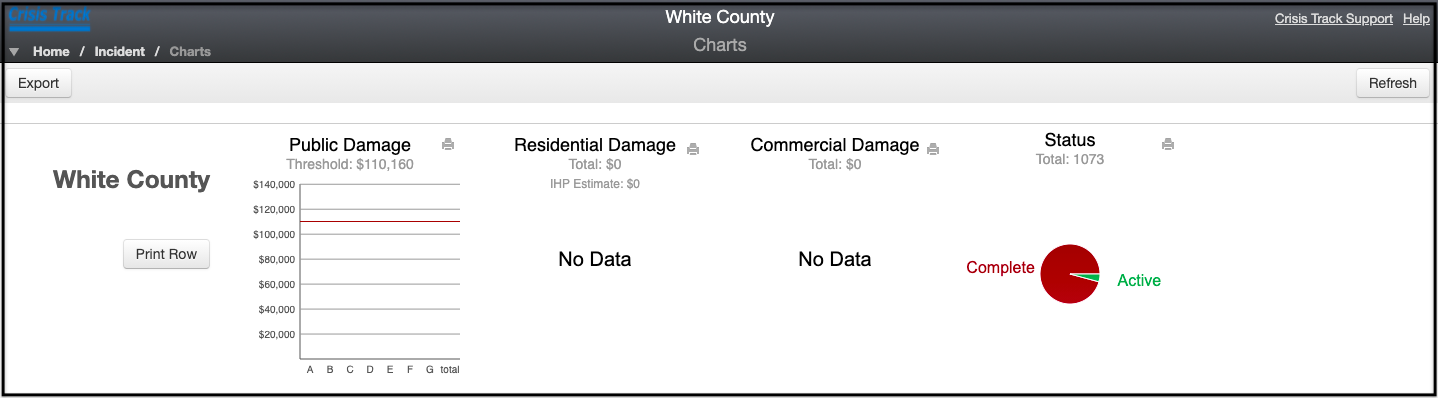Print the Residential Damage chart
The width and height of the screenshot is (1438, 398).
693,149
